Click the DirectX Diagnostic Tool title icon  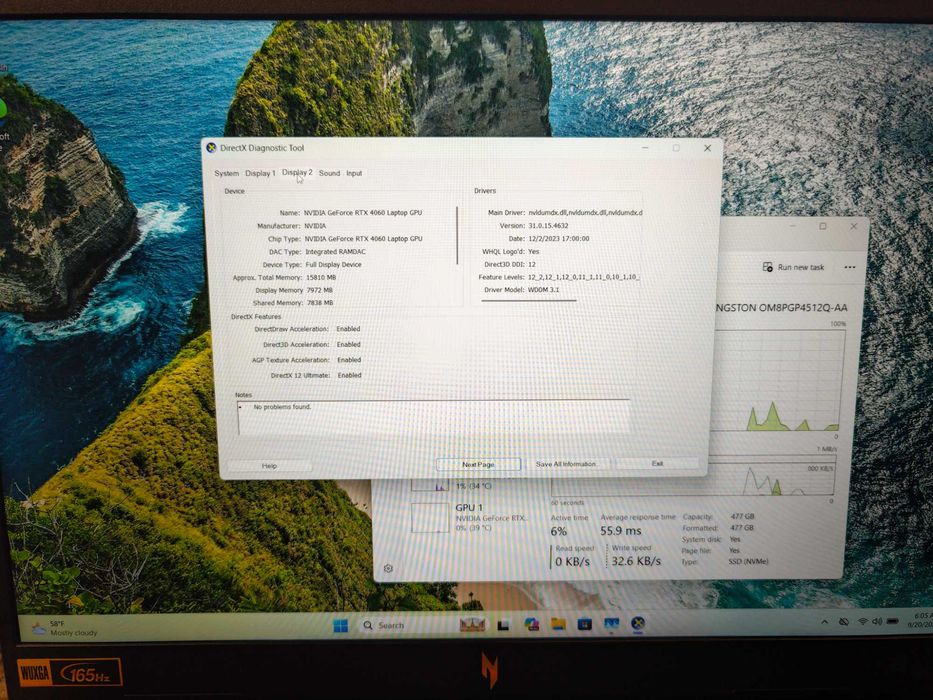211,148
